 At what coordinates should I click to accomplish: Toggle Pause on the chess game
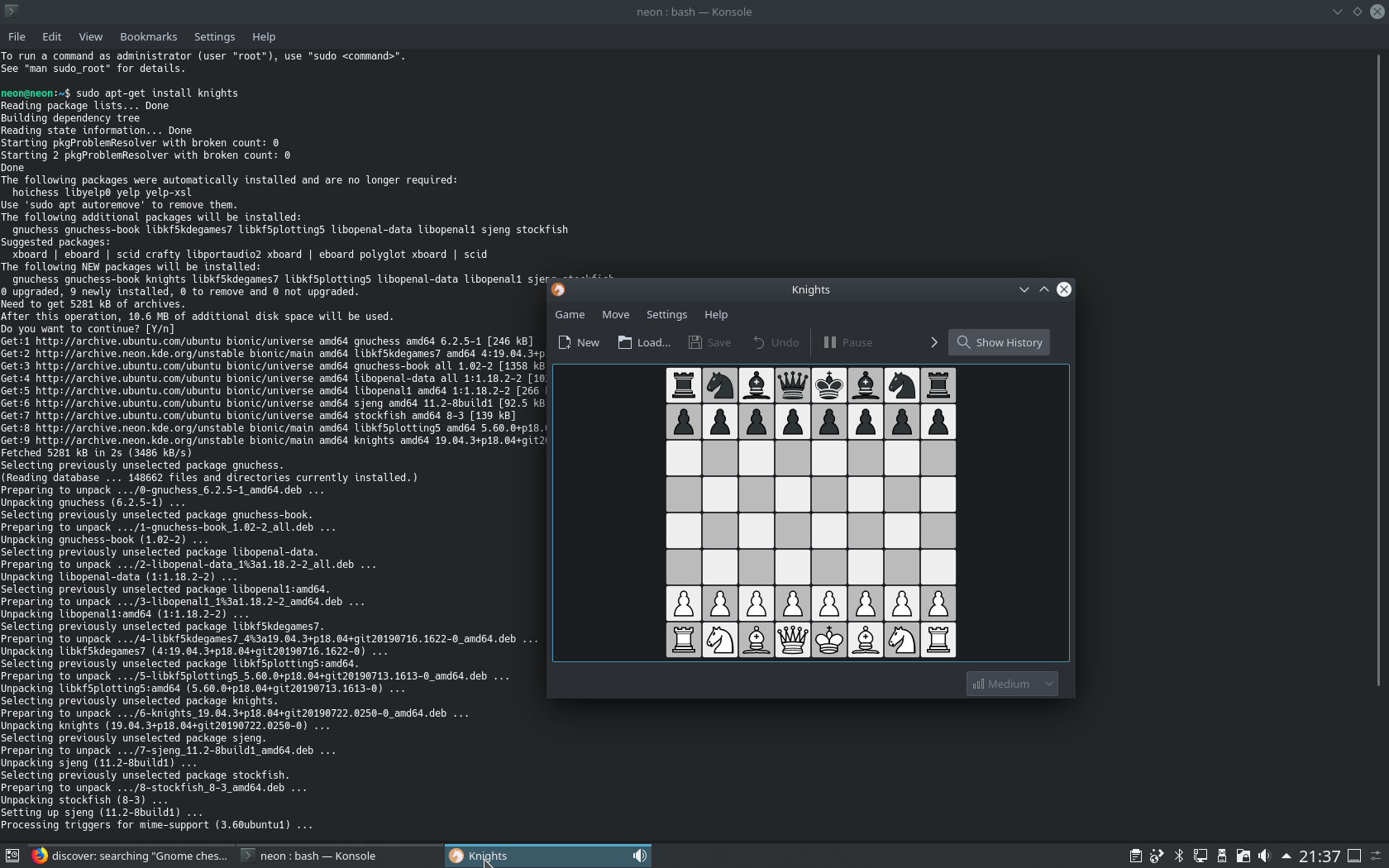click(x=847, y=342)
